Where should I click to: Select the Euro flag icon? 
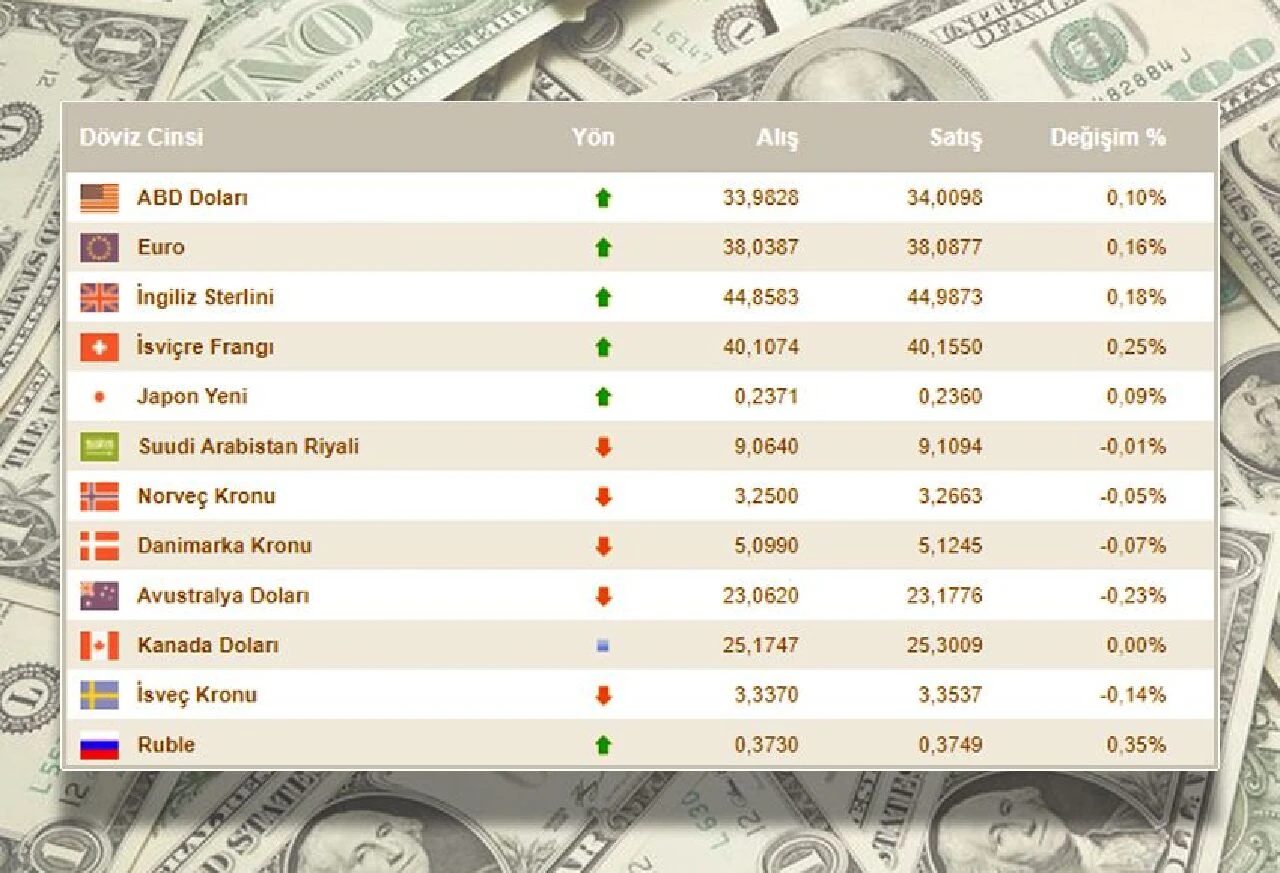[x=99, y=247]
